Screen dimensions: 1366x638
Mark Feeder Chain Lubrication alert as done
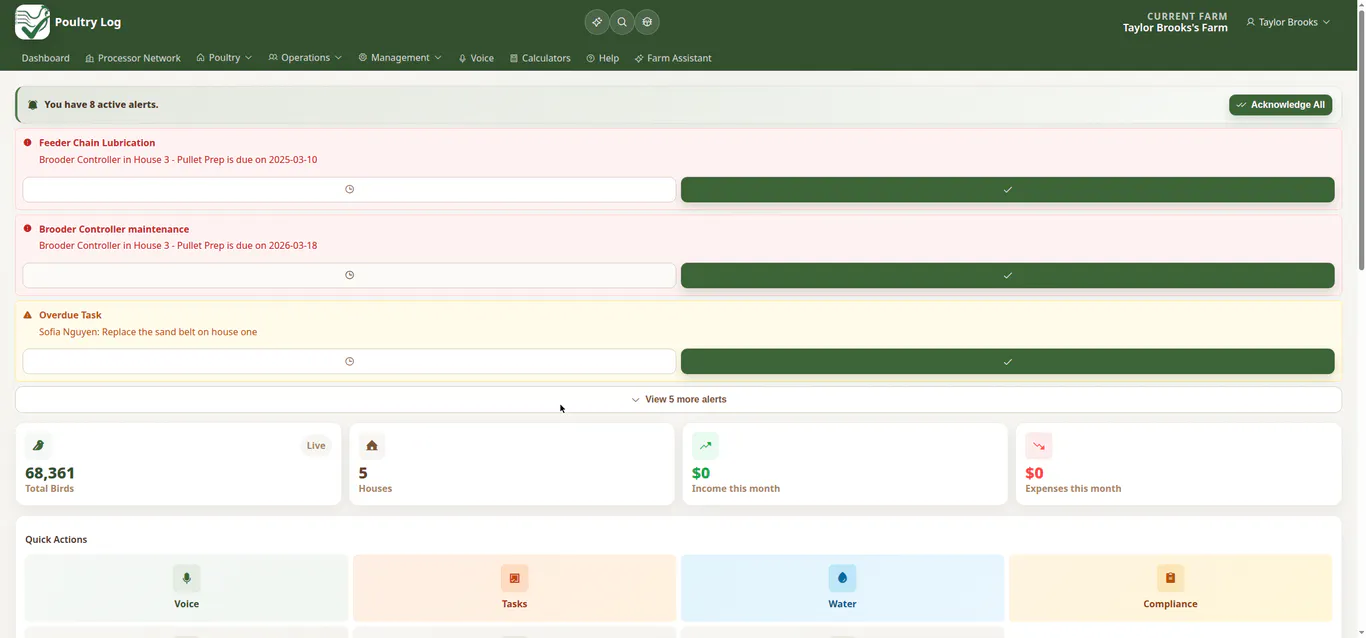[1007, 189]
